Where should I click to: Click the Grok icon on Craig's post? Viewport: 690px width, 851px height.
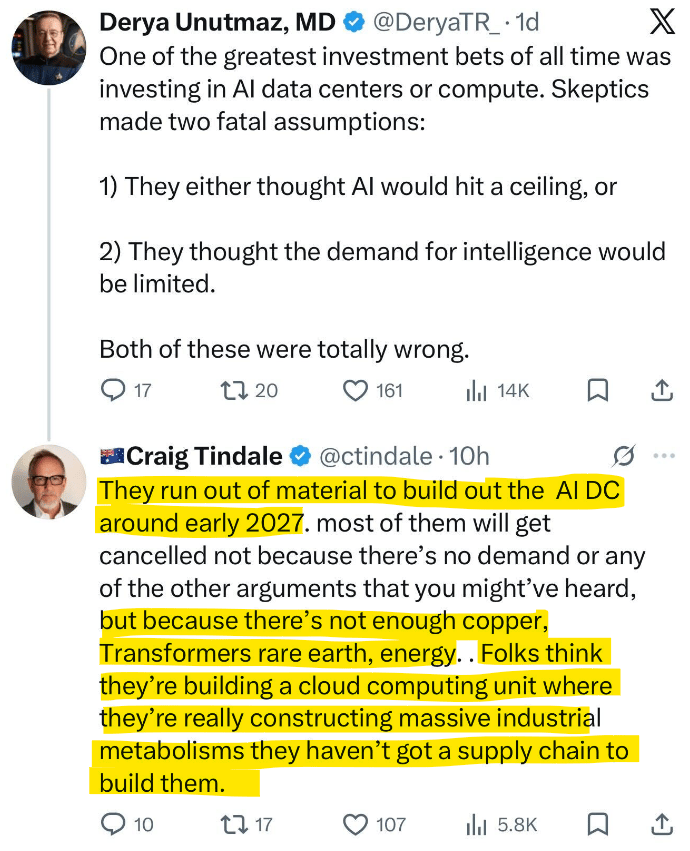click(622, 456)
